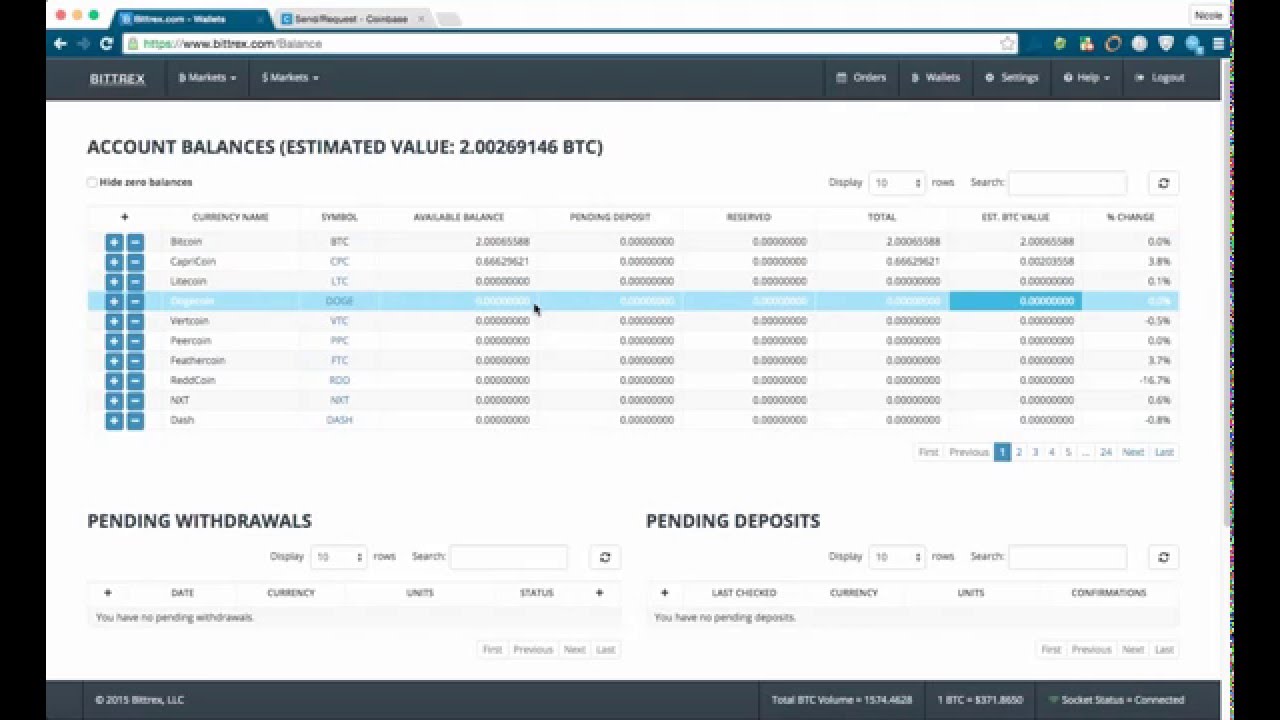The height and width of the screenshot is (720, 1280).
Task: Open the Orders page
Action: click(x=861, y=78)
